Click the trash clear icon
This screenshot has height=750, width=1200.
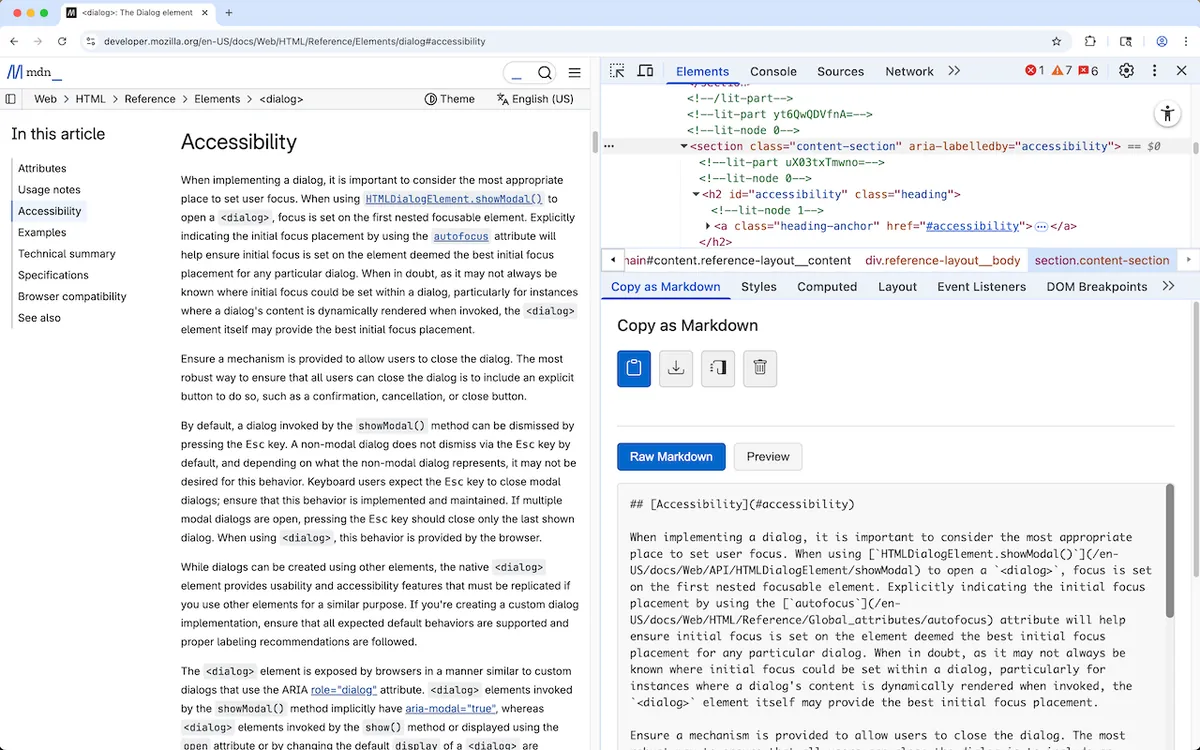pyautogui.click(x=760, y=368)
